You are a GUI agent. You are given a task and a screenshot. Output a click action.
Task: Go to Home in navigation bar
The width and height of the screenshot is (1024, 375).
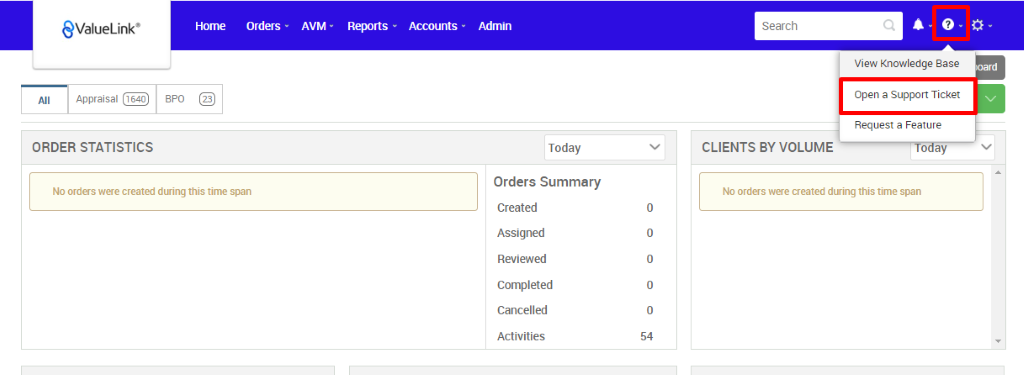coord(210,26)
